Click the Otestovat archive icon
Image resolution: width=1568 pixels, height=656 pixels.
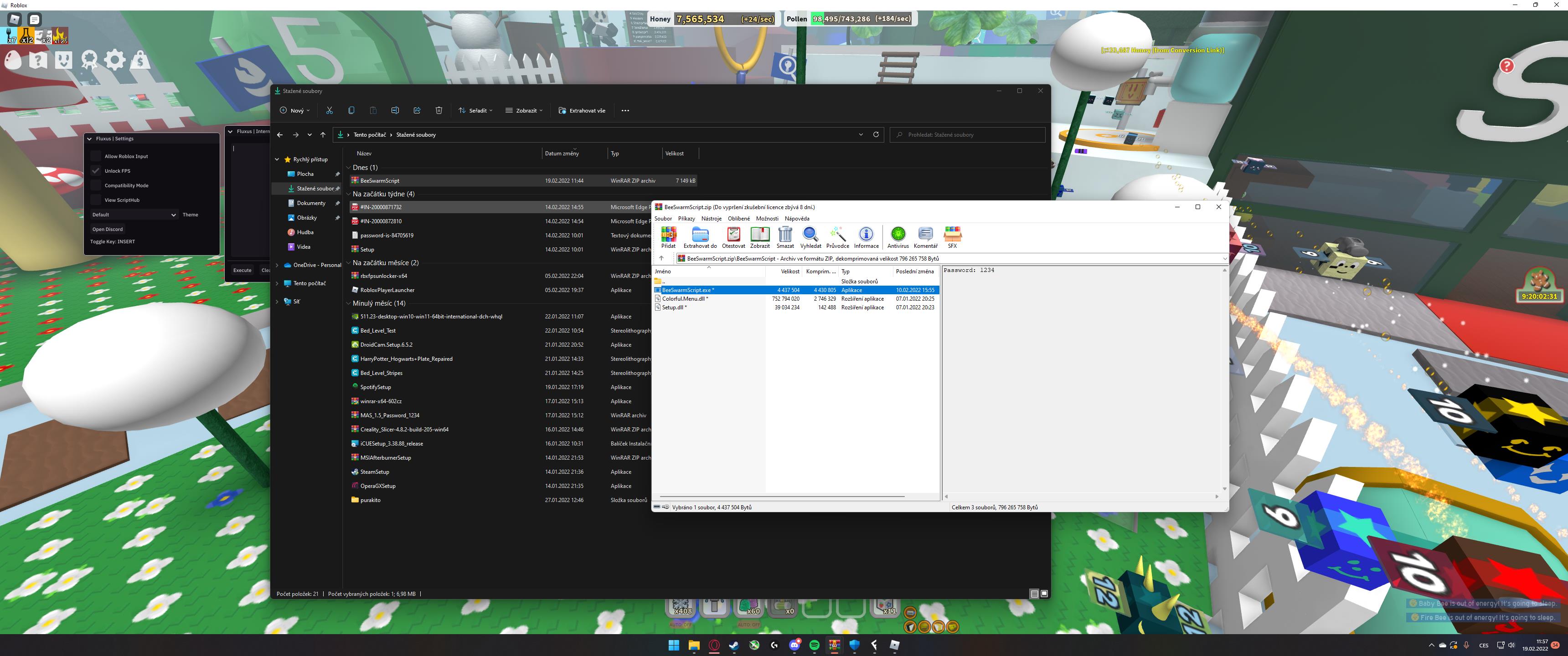(x=733, y=236)
